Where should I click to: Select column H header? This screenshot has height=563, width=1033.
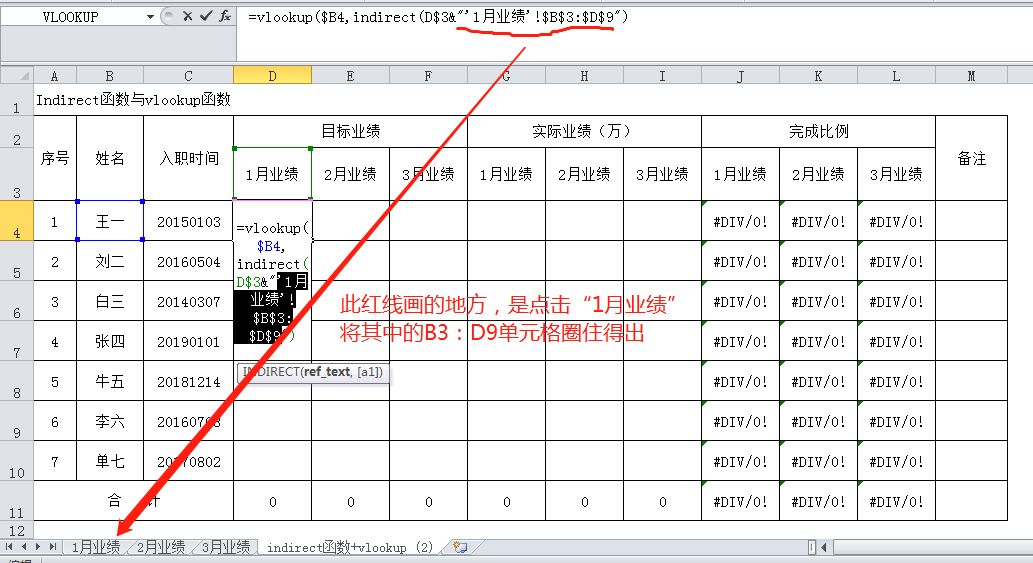pos(584,76)
